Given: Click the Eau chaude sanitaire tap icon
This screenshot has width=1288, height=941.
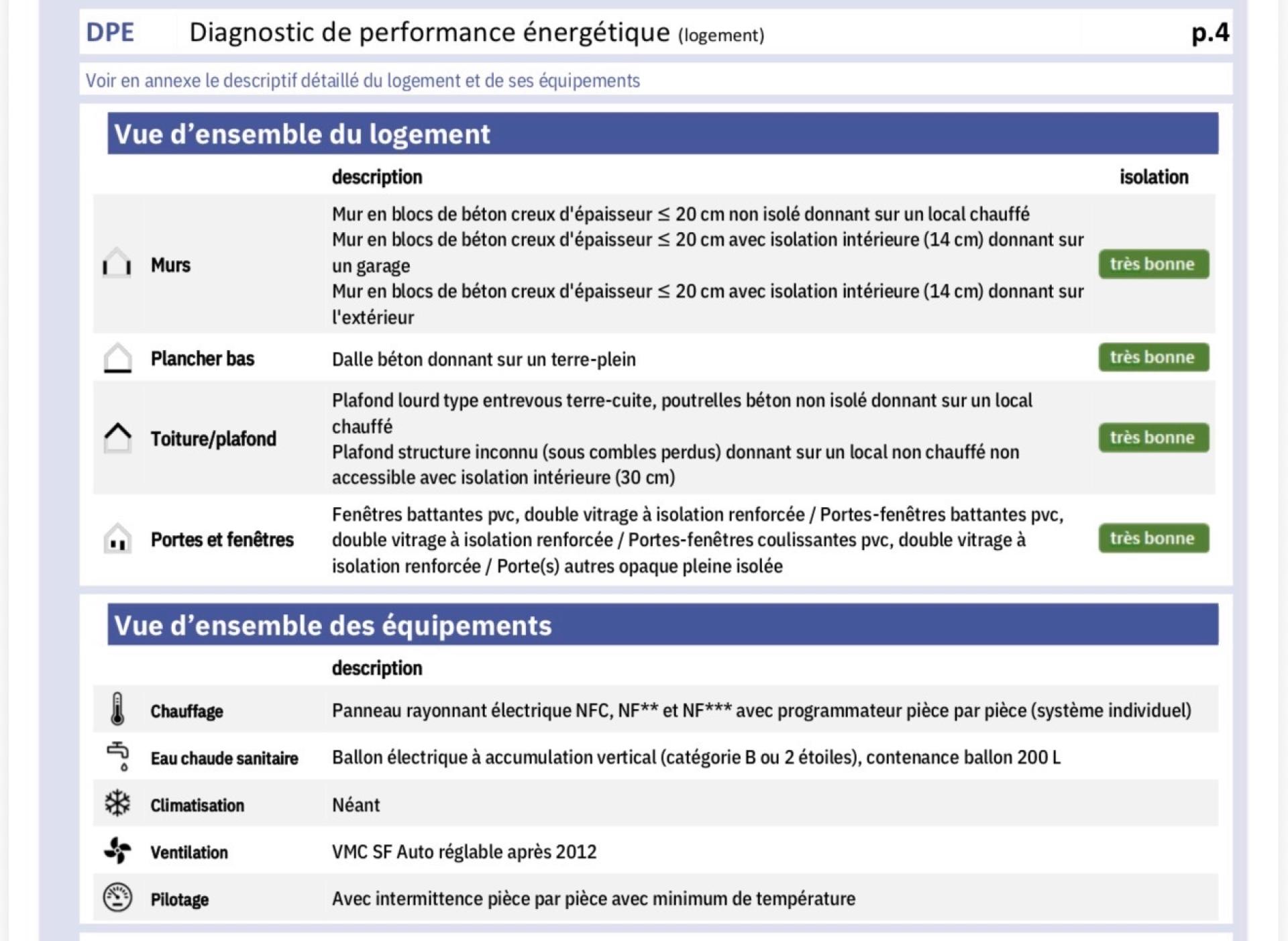Looking at the screenshot, I should coord(118,757).
